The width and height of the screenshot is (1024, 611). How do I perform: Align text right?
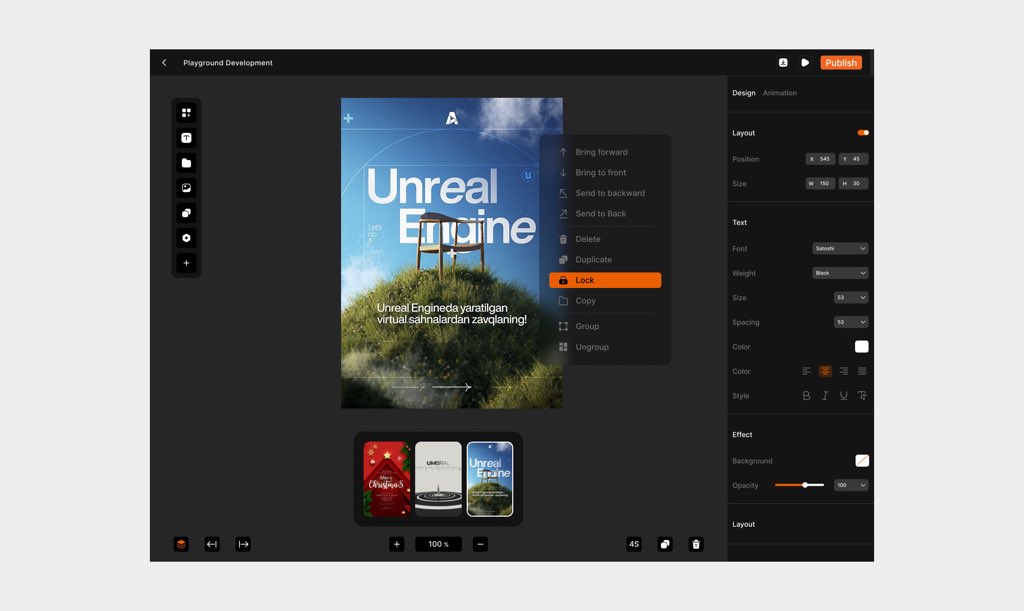coord(844,371)
